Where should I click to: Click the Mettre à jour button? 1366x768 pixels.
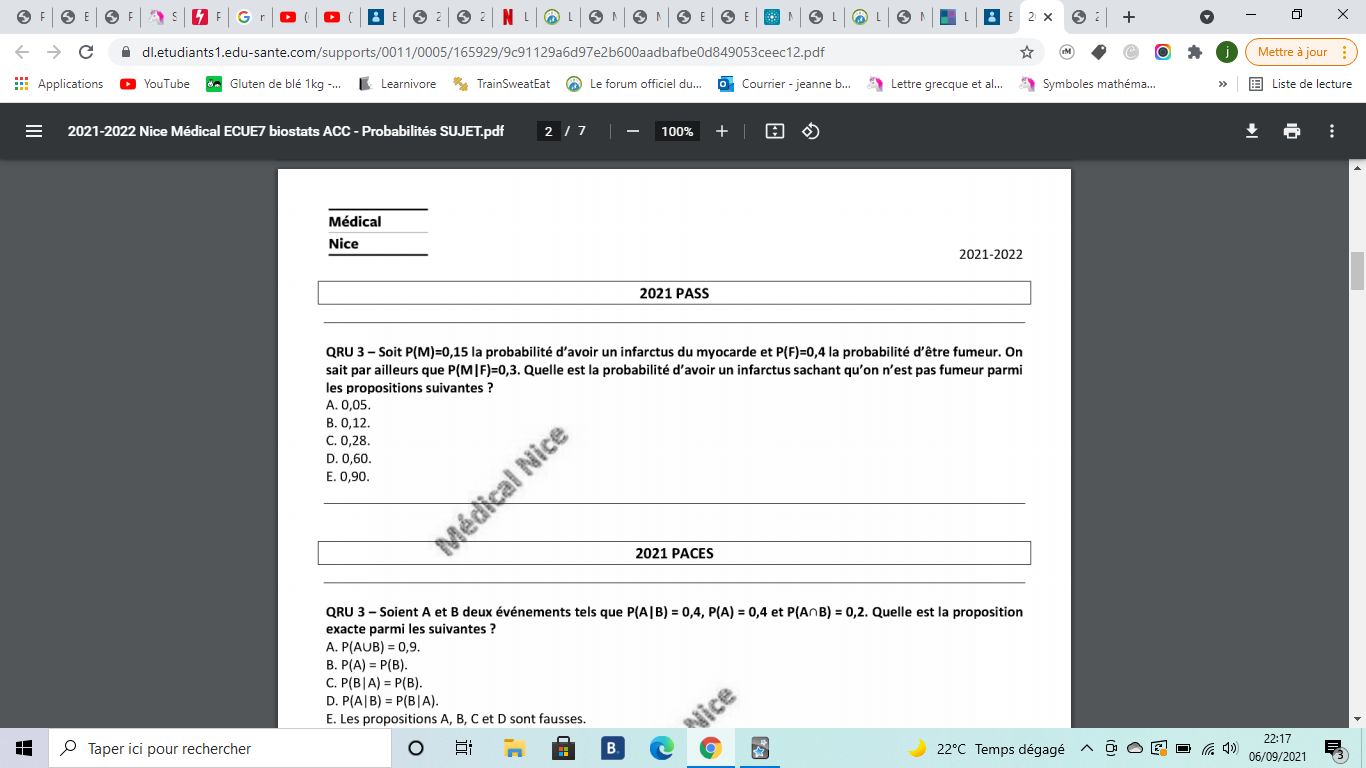[1300, 52]
